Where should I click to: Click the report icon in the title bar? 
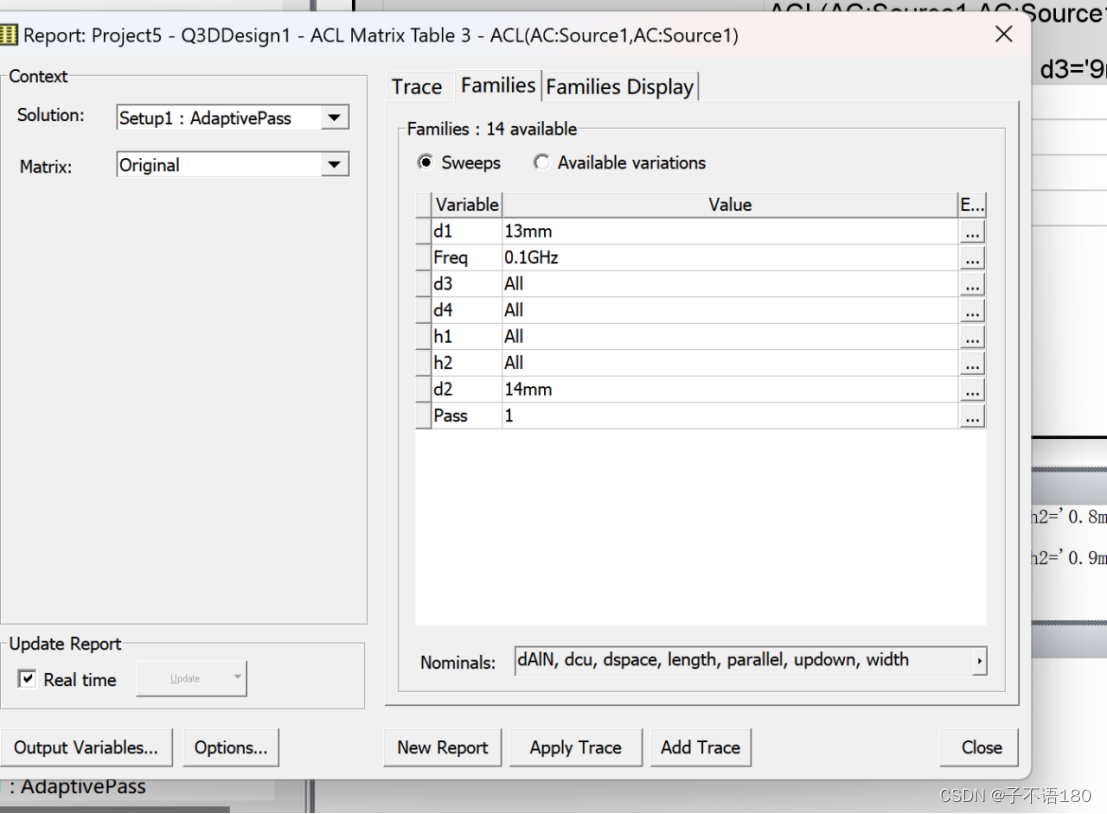(12, 34)
